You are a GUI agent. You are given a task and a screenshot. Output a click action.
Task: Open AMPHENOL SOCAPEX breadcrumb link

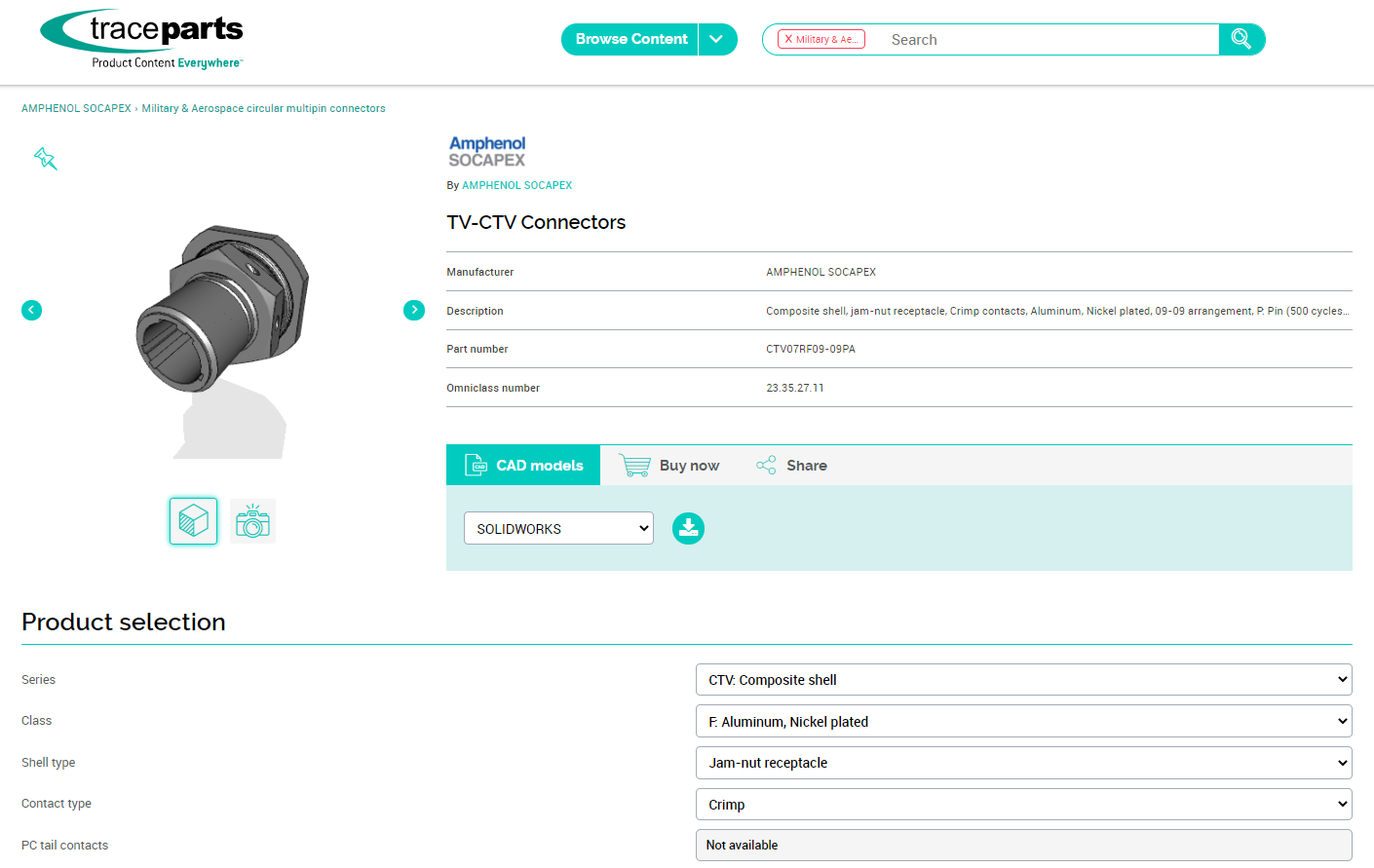pos(76,108)
